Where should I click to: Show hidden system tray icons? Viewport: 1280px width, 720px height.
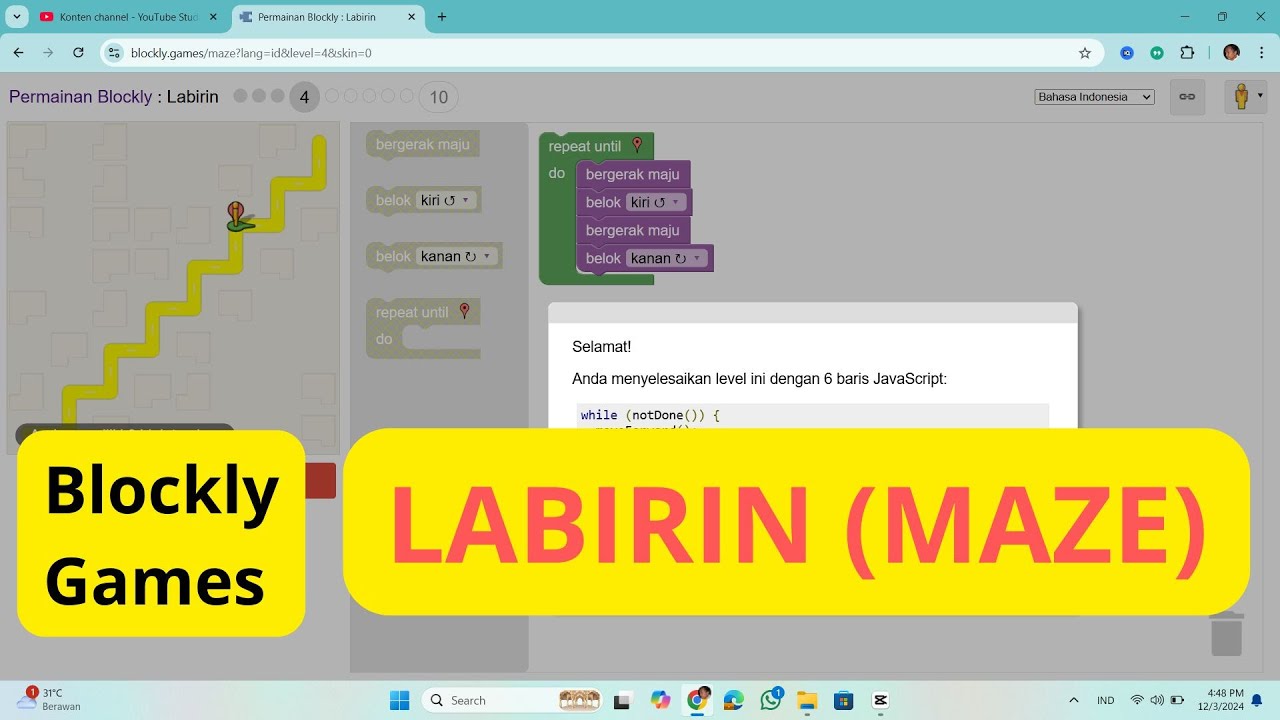tap(1074, 700)
